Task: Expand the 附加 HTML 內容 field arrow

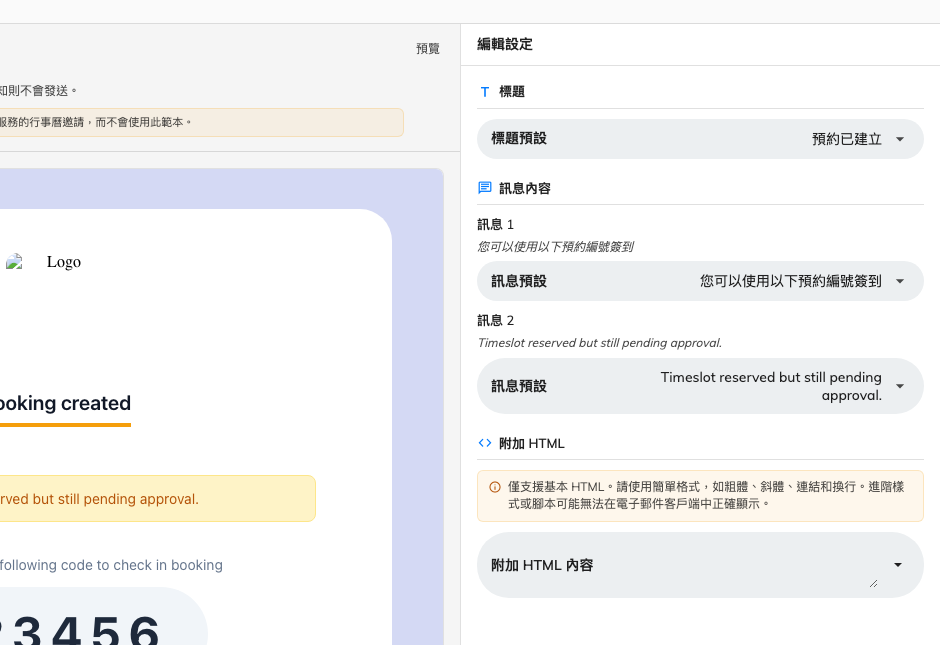Action: [897, 565]
